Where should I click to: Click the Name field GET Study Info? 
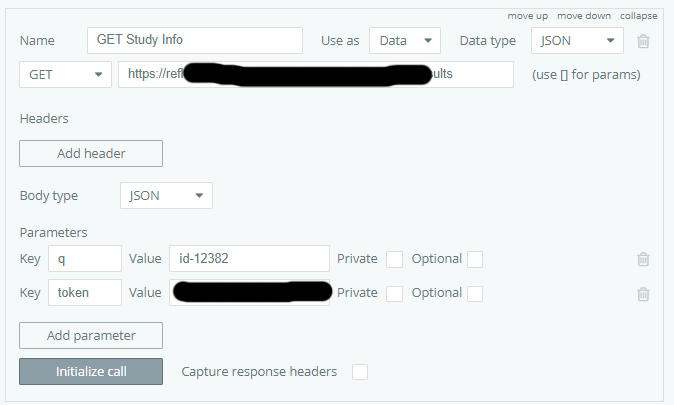pos(195,41)
